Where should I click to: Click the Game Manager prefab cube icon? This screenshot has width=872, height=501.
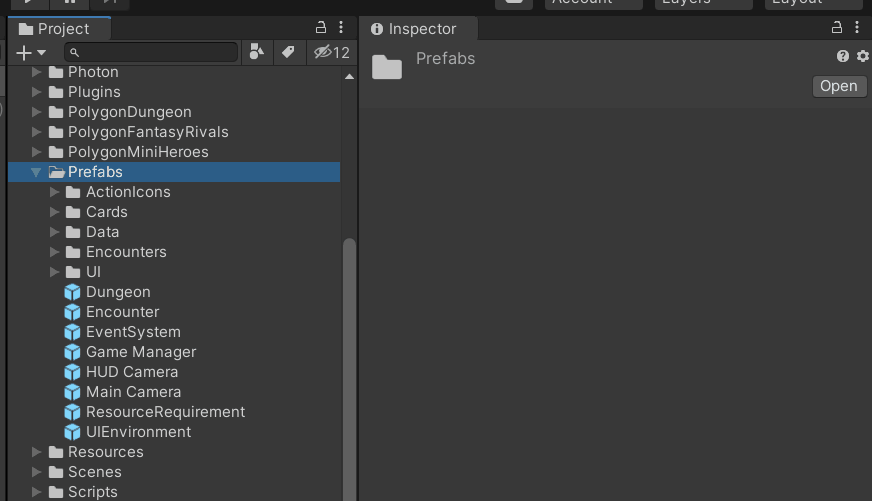[72, 352]
